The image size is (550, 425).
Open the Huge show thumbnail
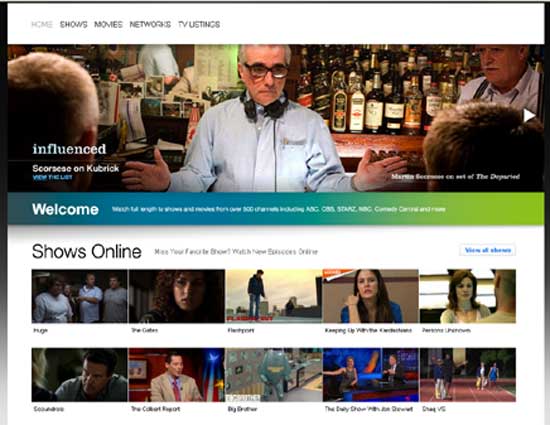tap(80, 296)
